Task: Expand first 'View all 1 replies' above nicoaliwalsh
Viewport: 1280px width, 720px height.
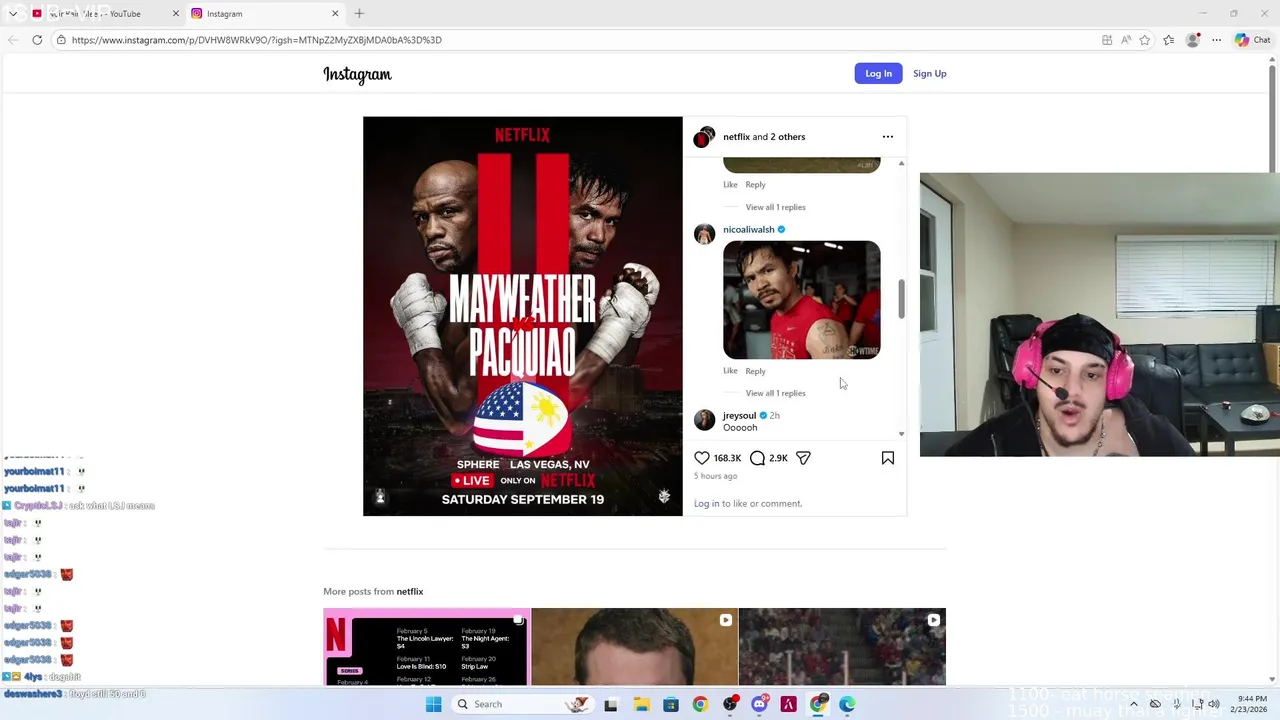Action: point(775,207)
